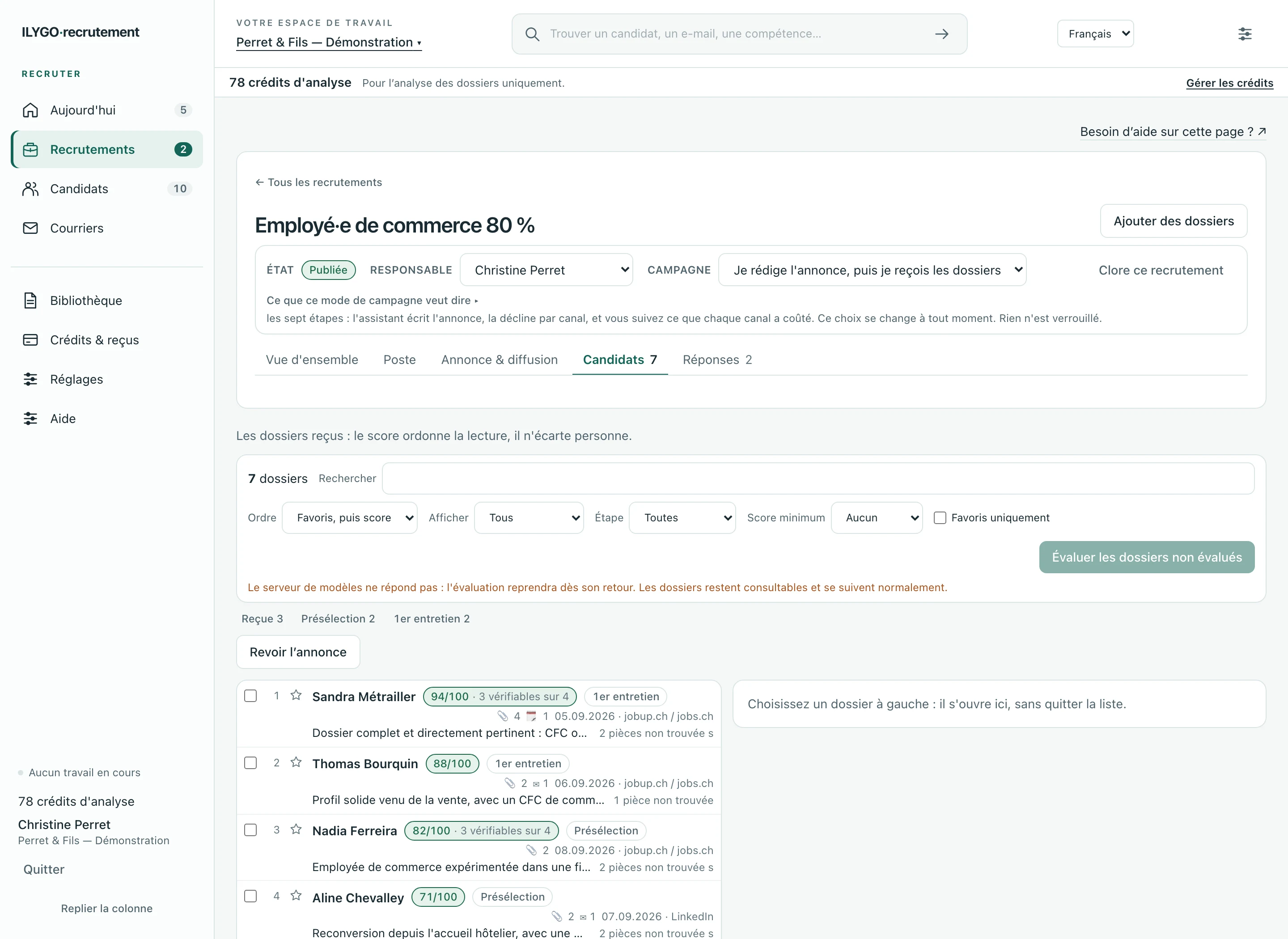
Task: Open the Ordre 'Favoris, puis score' dropdown
Action: [350, 518]
